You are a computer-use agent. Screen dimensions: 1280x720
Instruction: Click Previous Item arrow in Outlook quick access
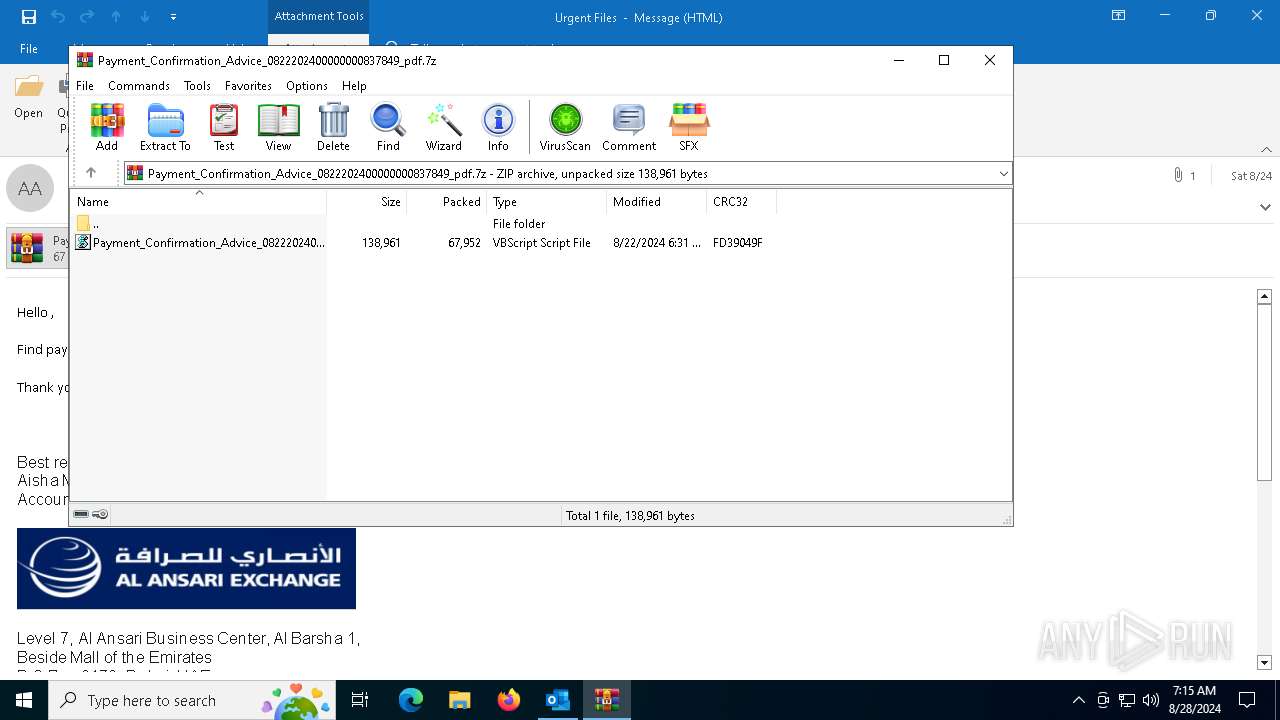pyautogui.click(x=116, y=17)
